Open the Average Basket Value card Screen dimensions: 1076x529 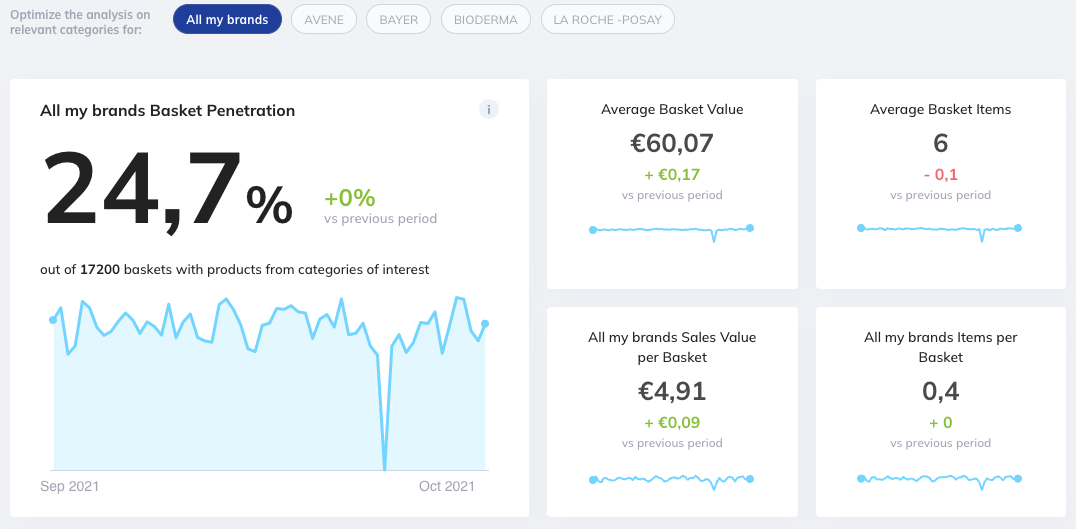(x=672, y=109)
